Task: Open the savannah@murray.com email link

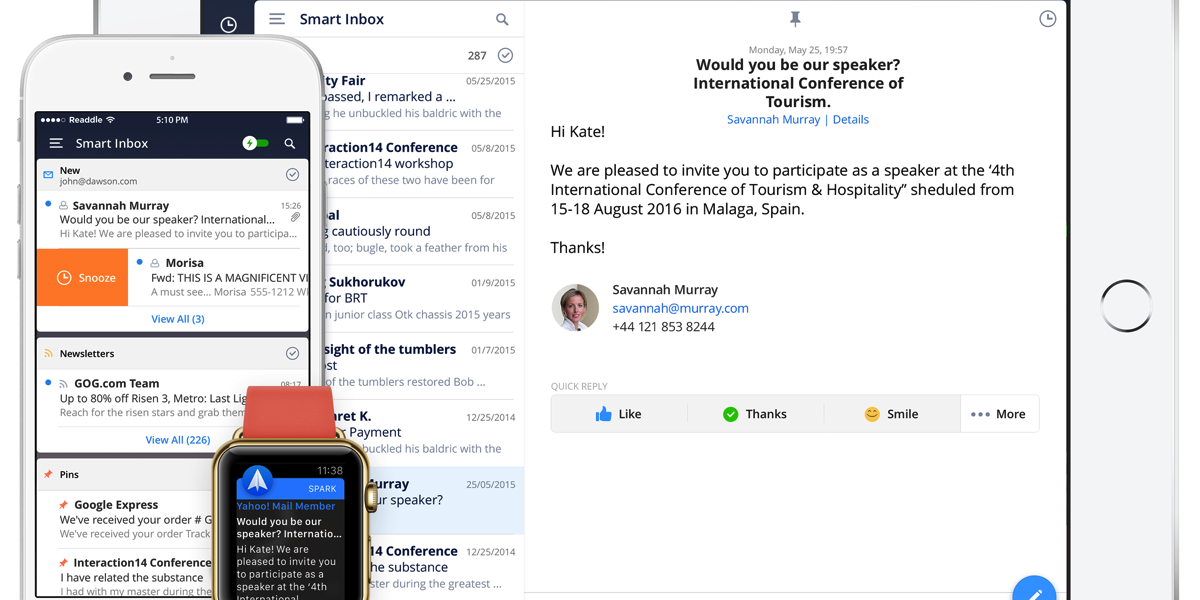Action: click(680, 308)
